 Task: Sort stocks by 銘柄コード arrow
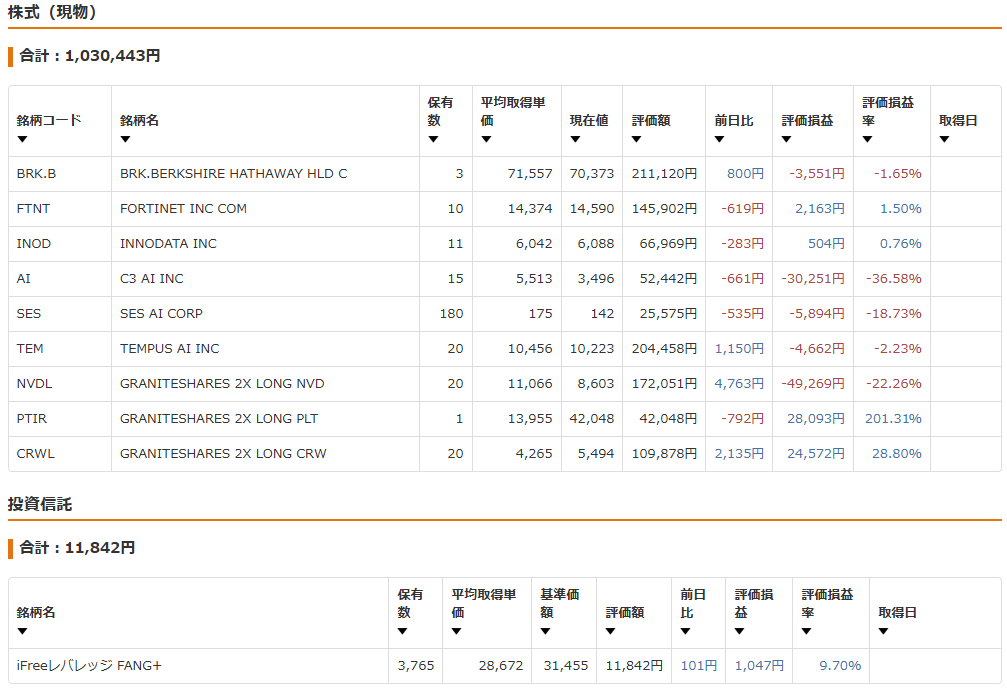point(22,139)
